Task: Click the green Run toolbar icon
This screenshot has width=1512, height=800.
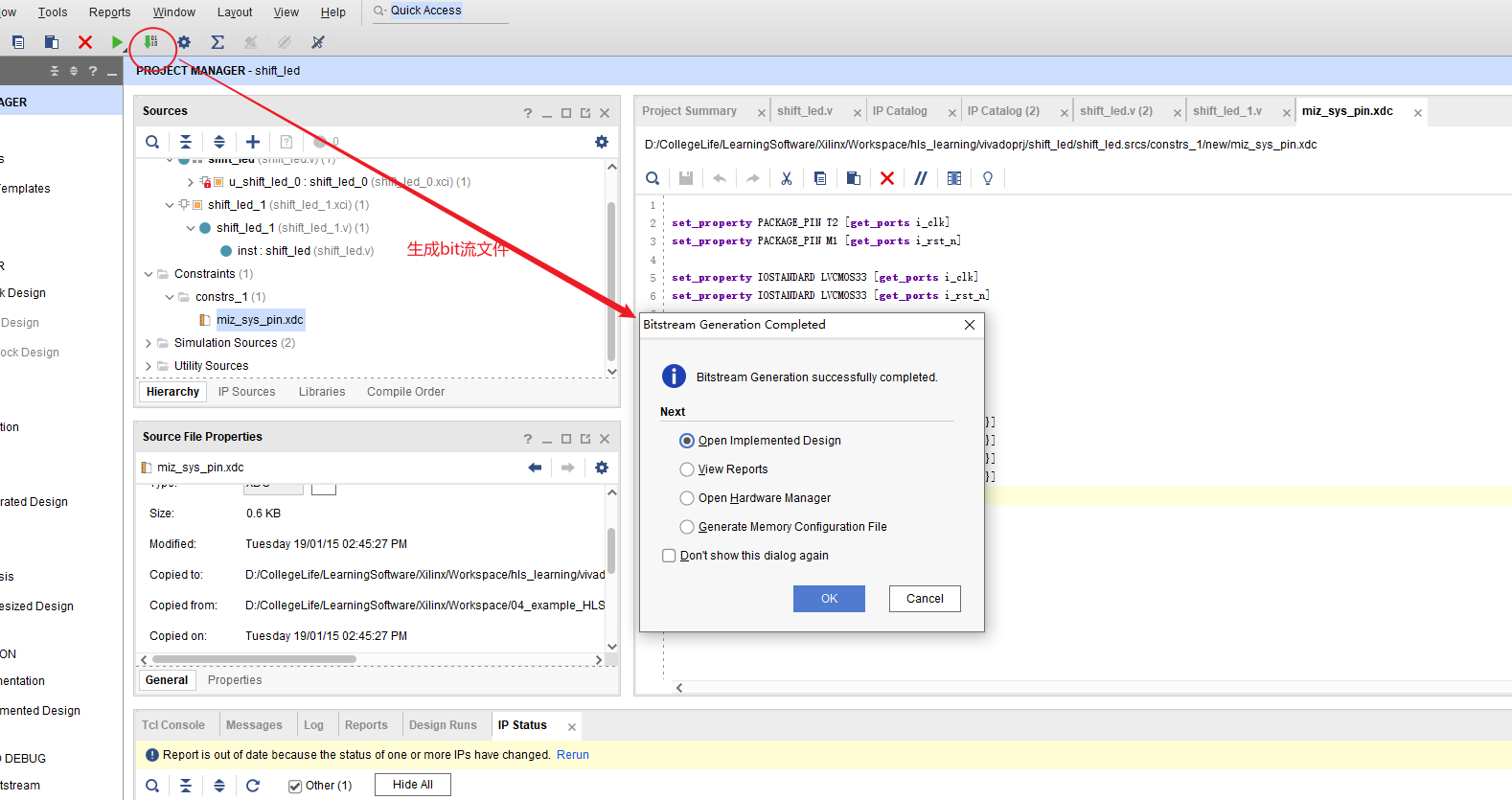Action: [x=117, y=42]
